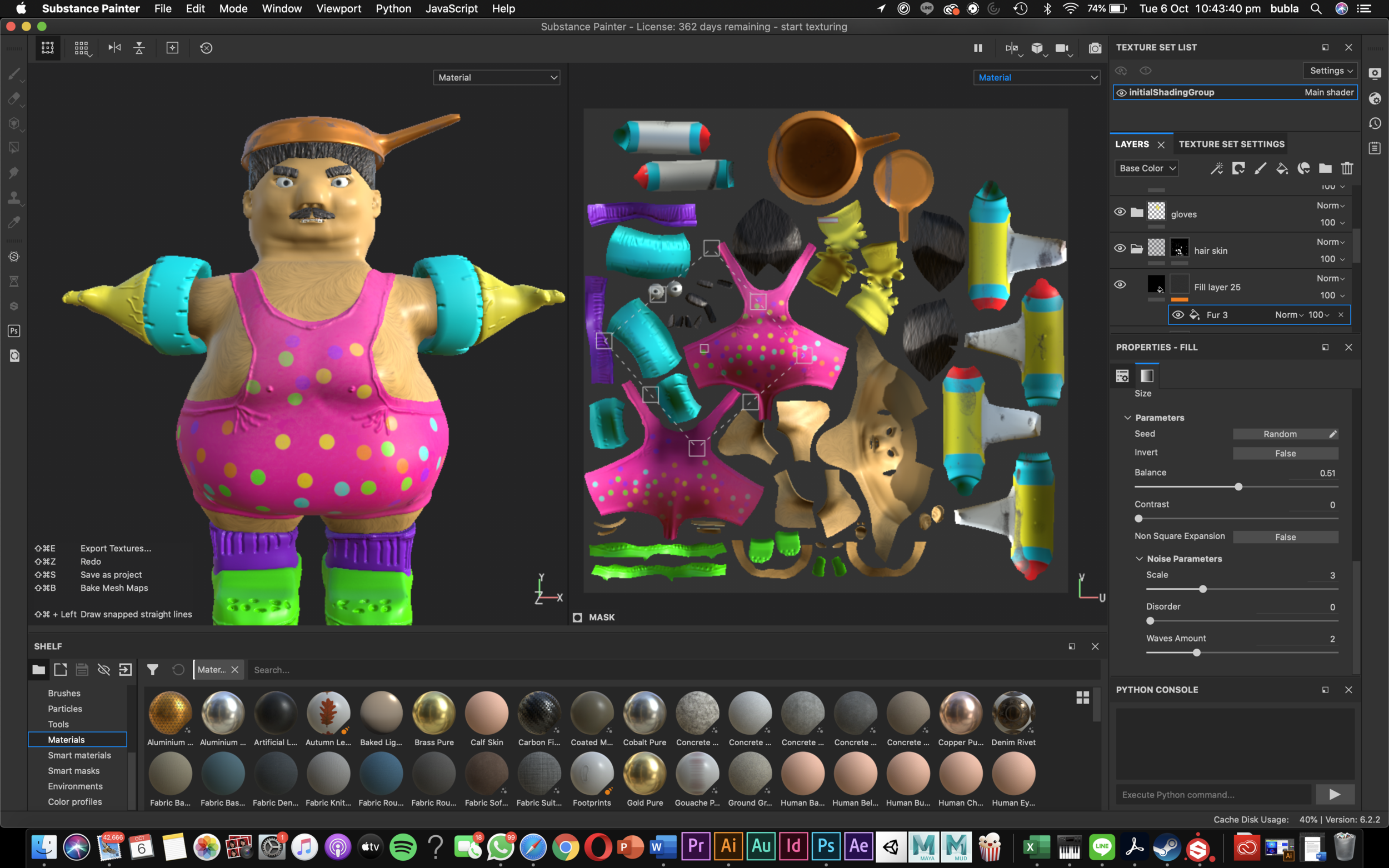Hide the hair skin layer
This screenshot has height=868, width=1389.
pos(1120,249)
